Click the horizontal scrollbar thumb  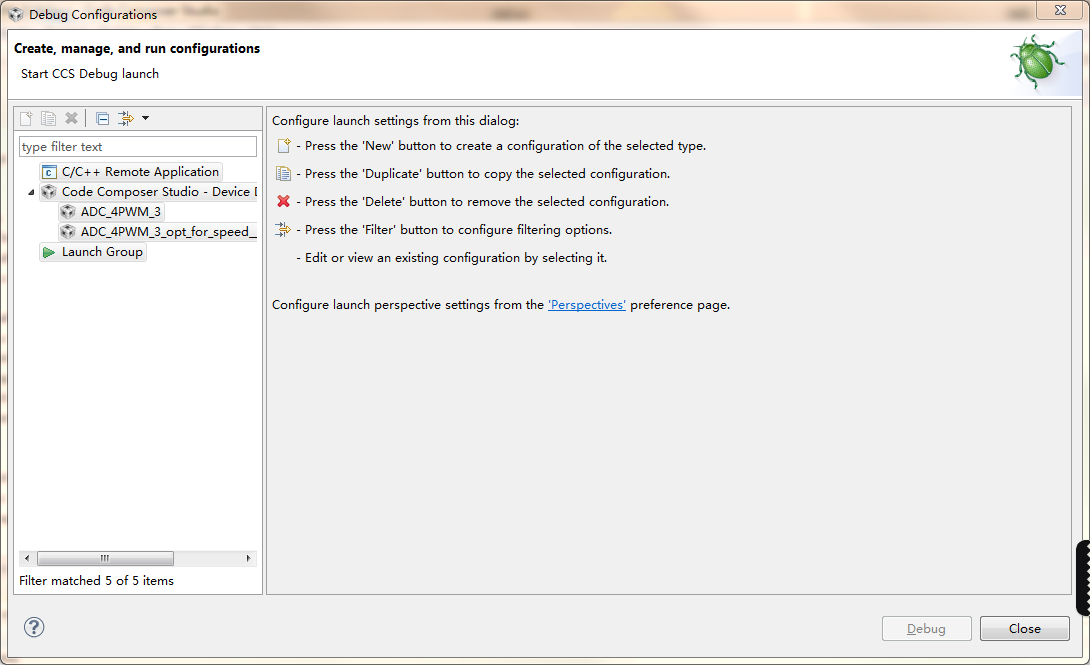[105, 558]
